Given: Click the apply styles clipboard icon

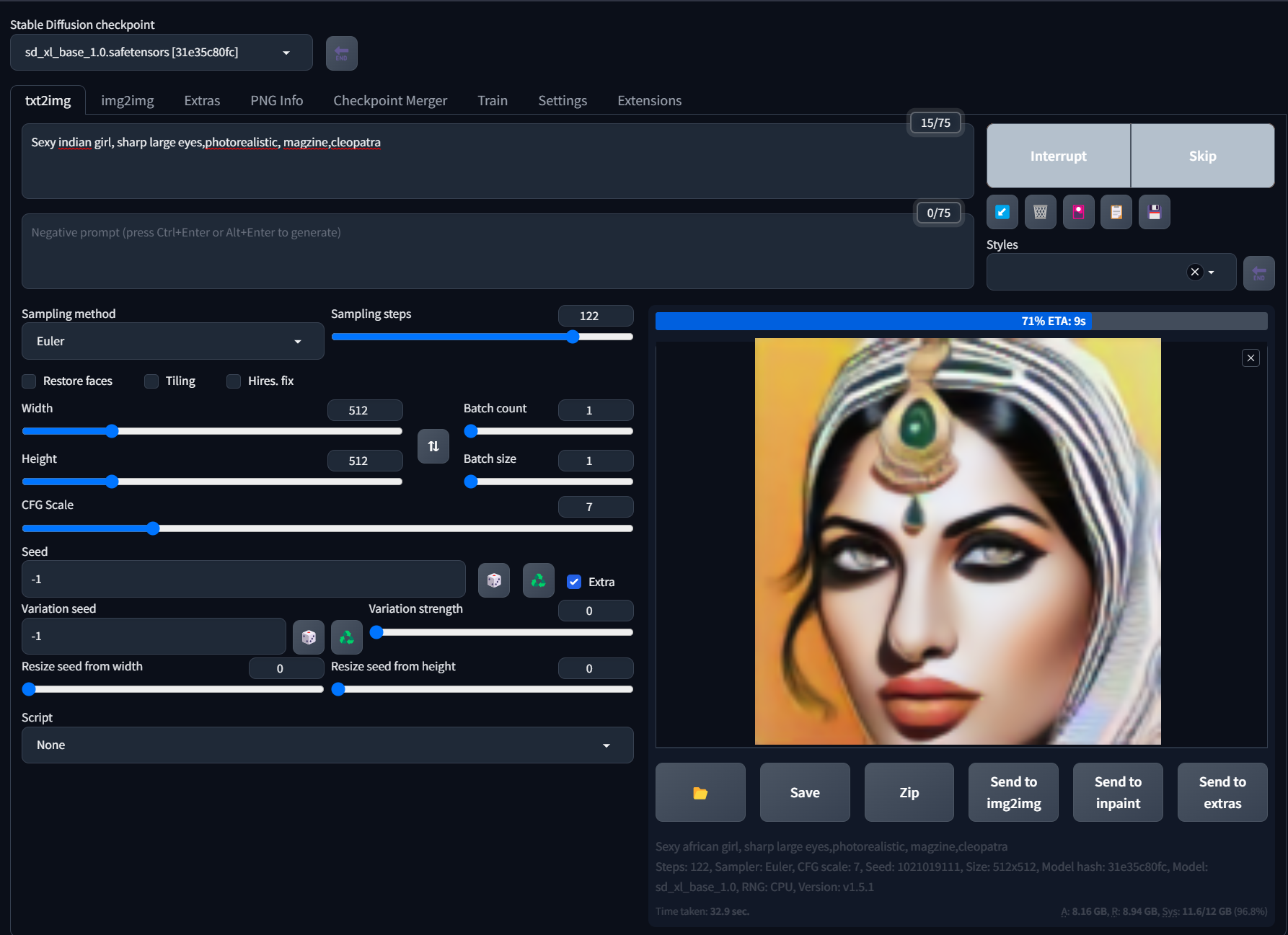Looking at the screenshot, I should 1116,212.
